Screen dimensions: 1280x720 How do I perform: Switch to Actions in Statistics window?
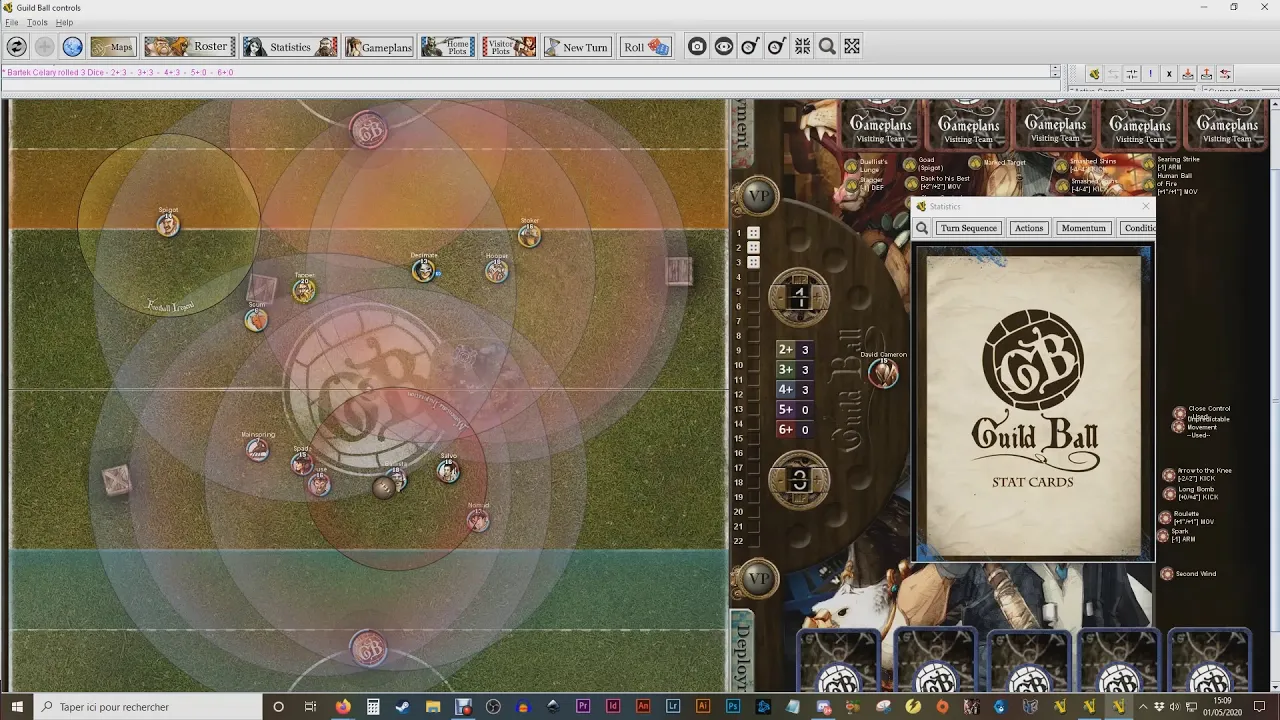pos(1028,228)
